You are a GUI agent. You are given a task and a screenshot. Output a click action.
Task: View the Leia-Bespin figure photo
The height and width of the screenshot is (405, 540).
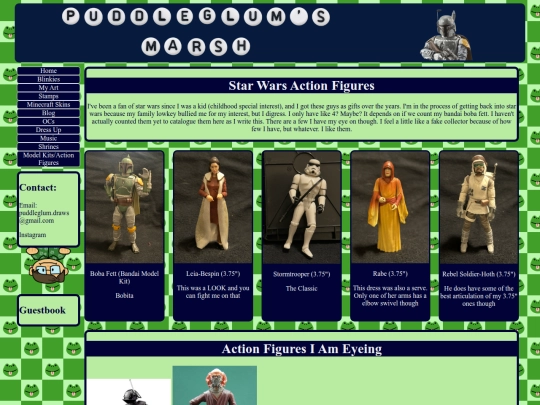[x=213, y=207]
